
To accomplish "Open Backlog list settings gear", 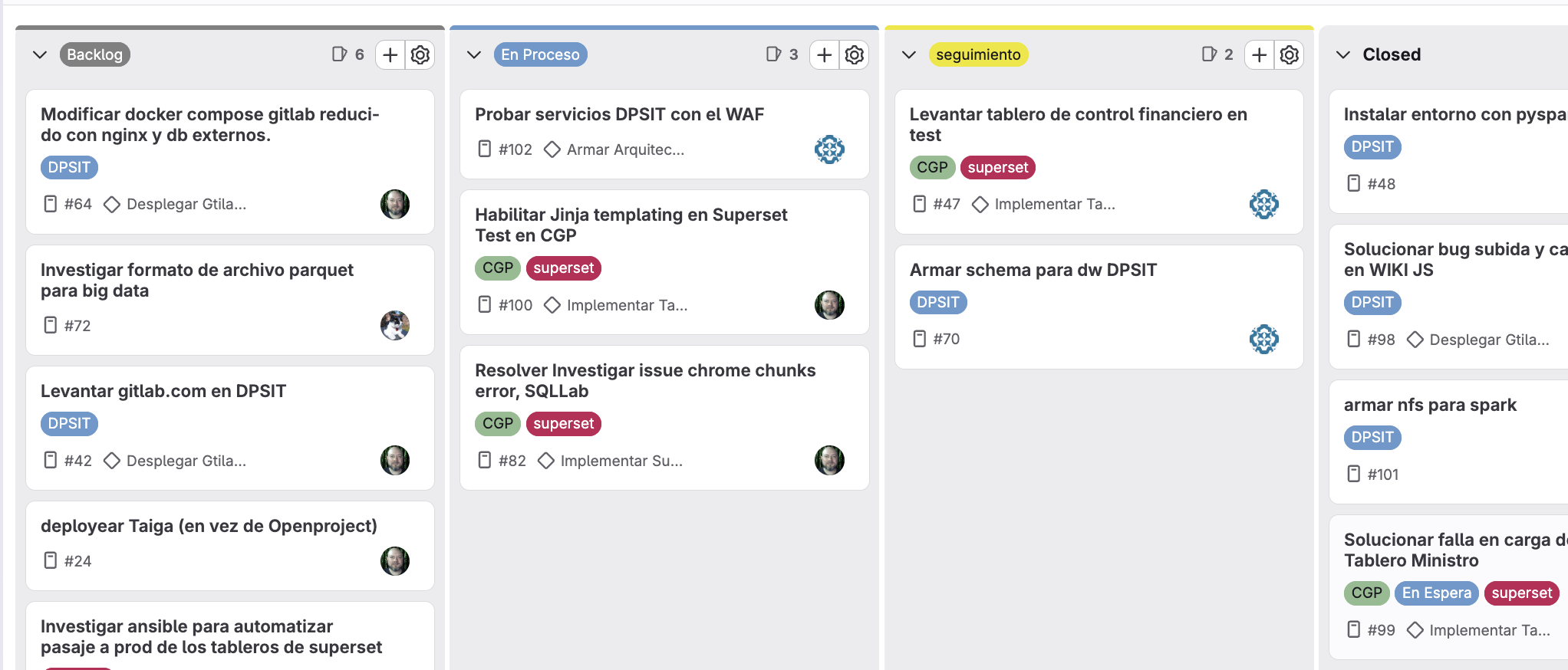I will [420, 55].
